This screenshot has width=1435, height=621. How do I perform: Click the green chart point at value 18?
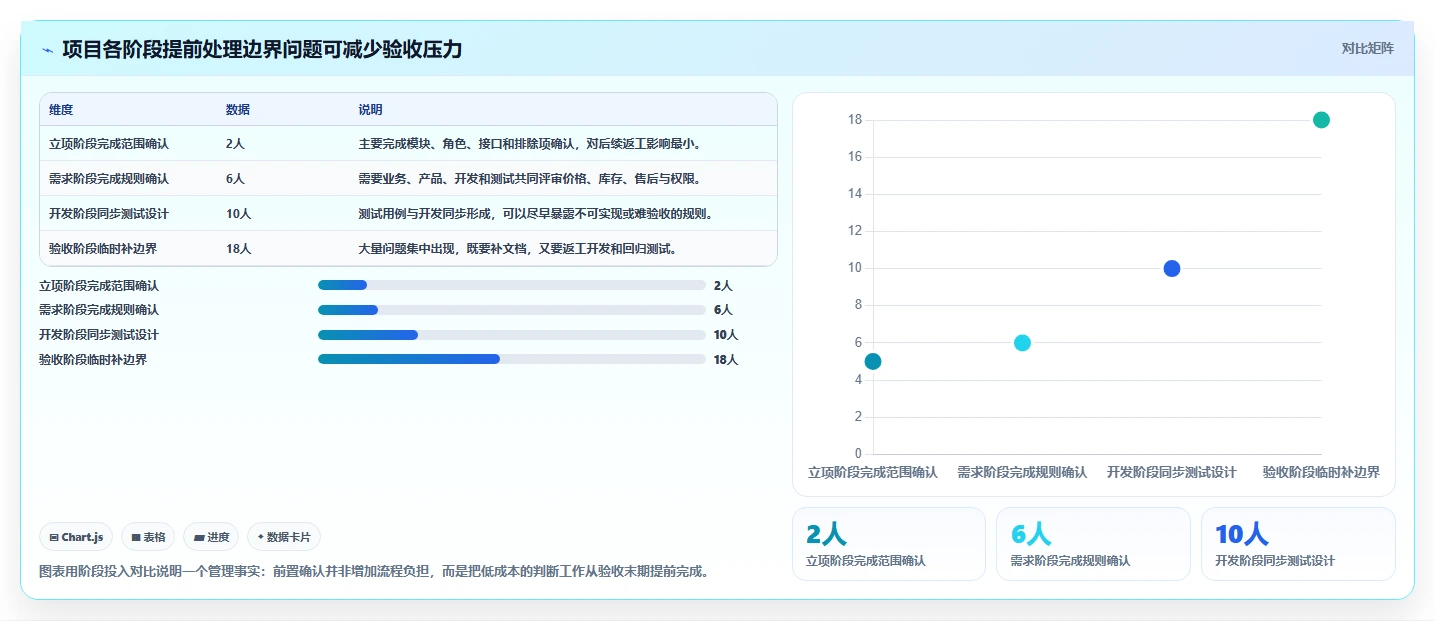coord(1321,120)
